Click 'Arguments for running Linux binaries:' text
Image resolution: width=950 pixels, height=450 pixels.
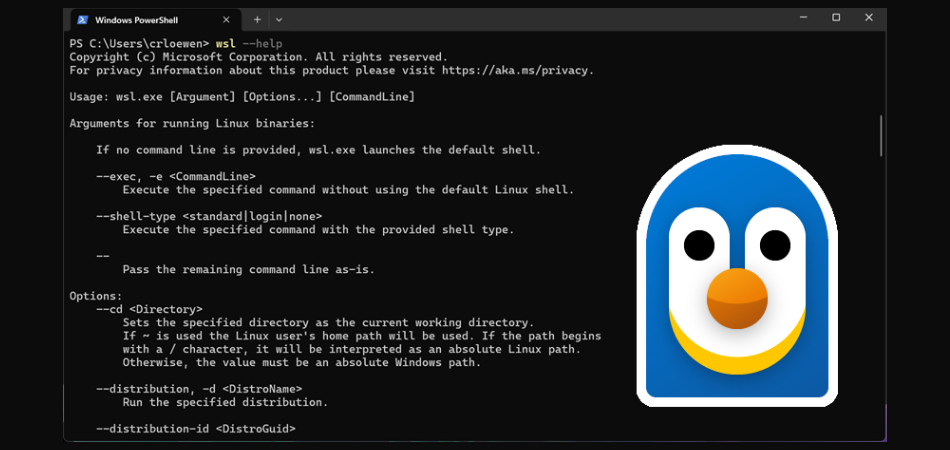point(192,124)
